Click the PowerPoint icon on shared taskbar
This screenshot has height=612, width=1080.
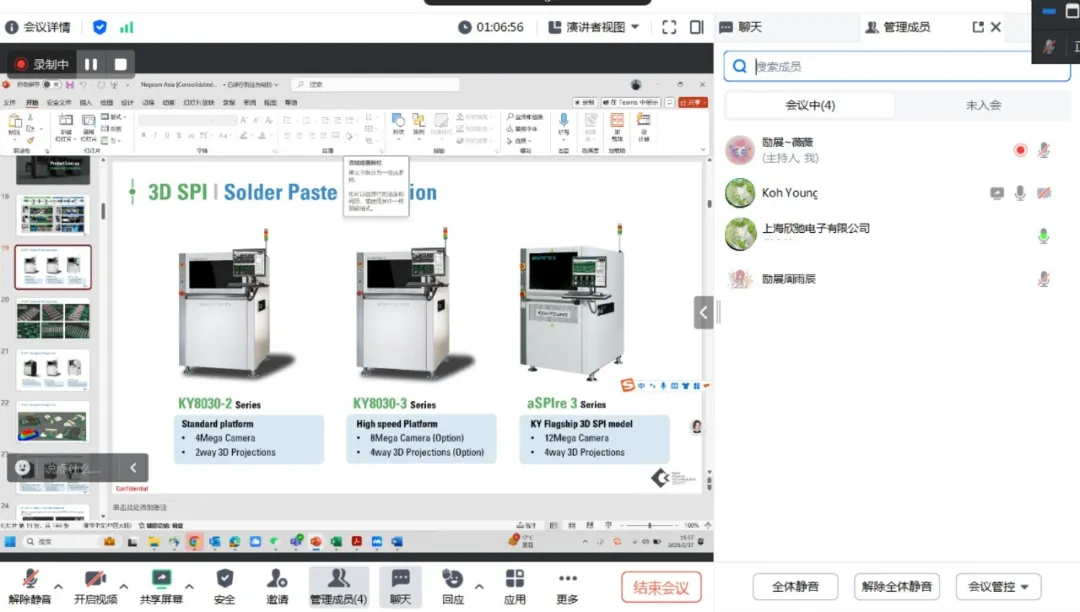pyautogui.click(x=316, y=542)
